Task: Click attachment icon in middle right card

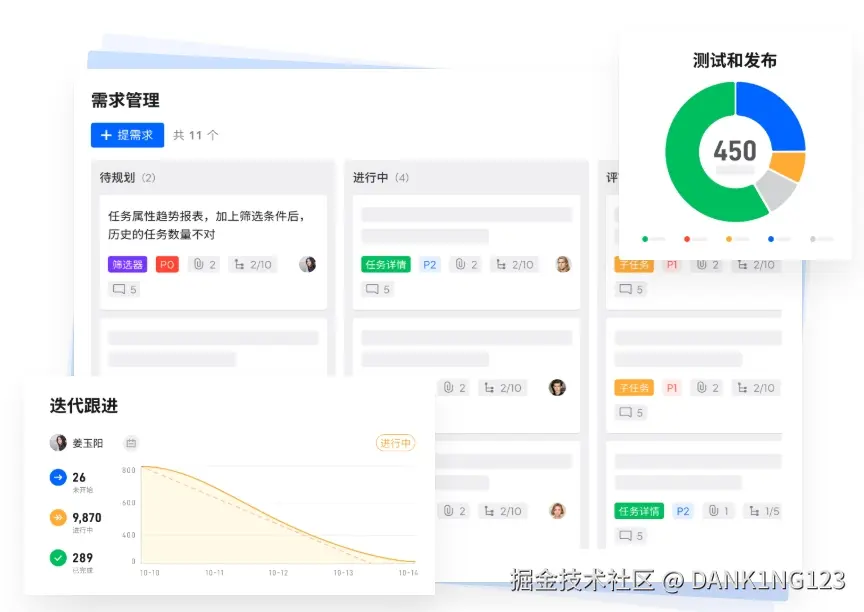Action: coord(701,388)
